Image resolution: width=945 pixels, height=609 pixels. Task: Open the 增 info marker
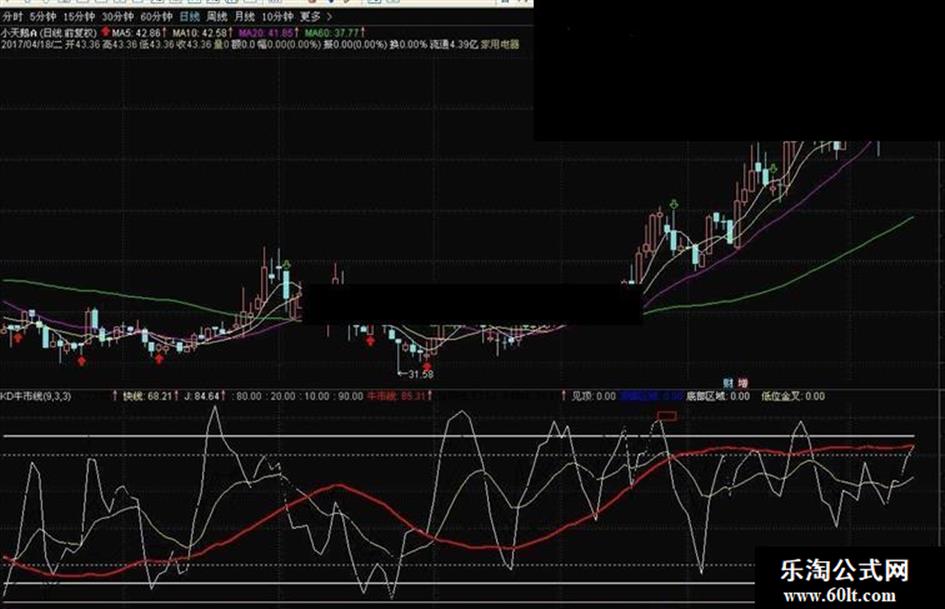pos(742,383)
